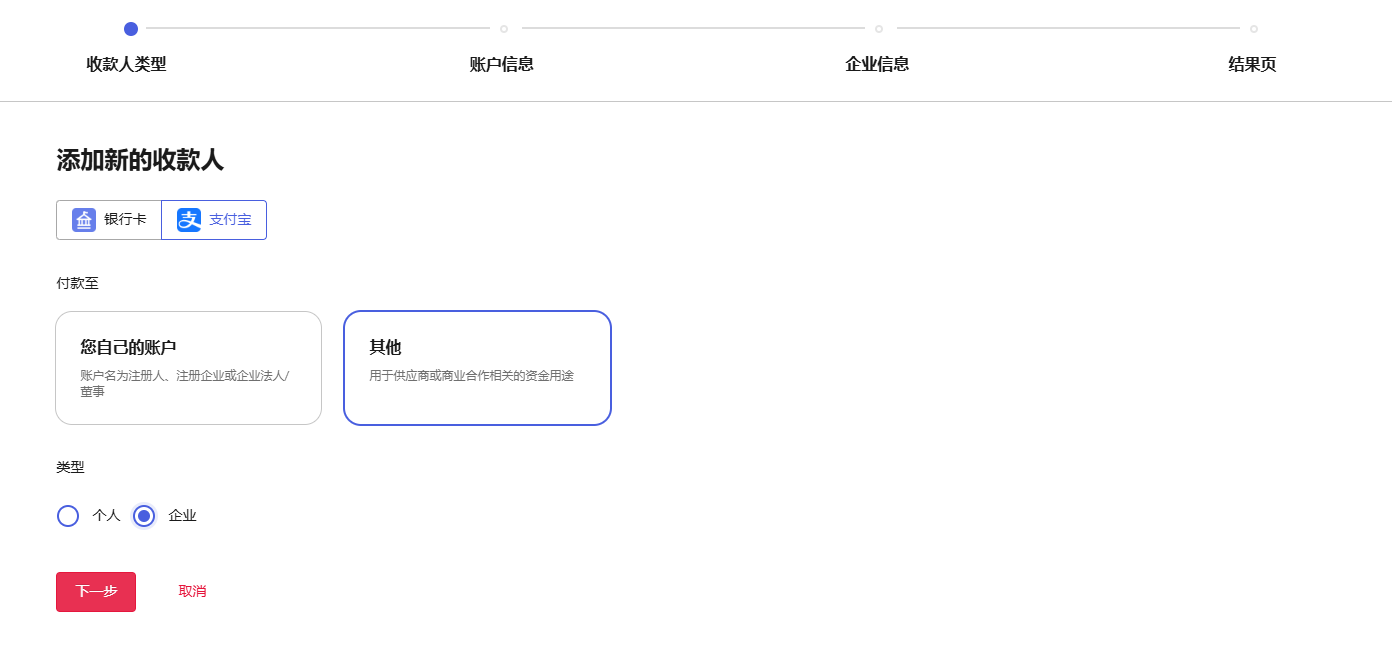Screen dimensions: 1392x652
Task: Select the 支付宝 tab label
Action: click(x=230, y=220)
